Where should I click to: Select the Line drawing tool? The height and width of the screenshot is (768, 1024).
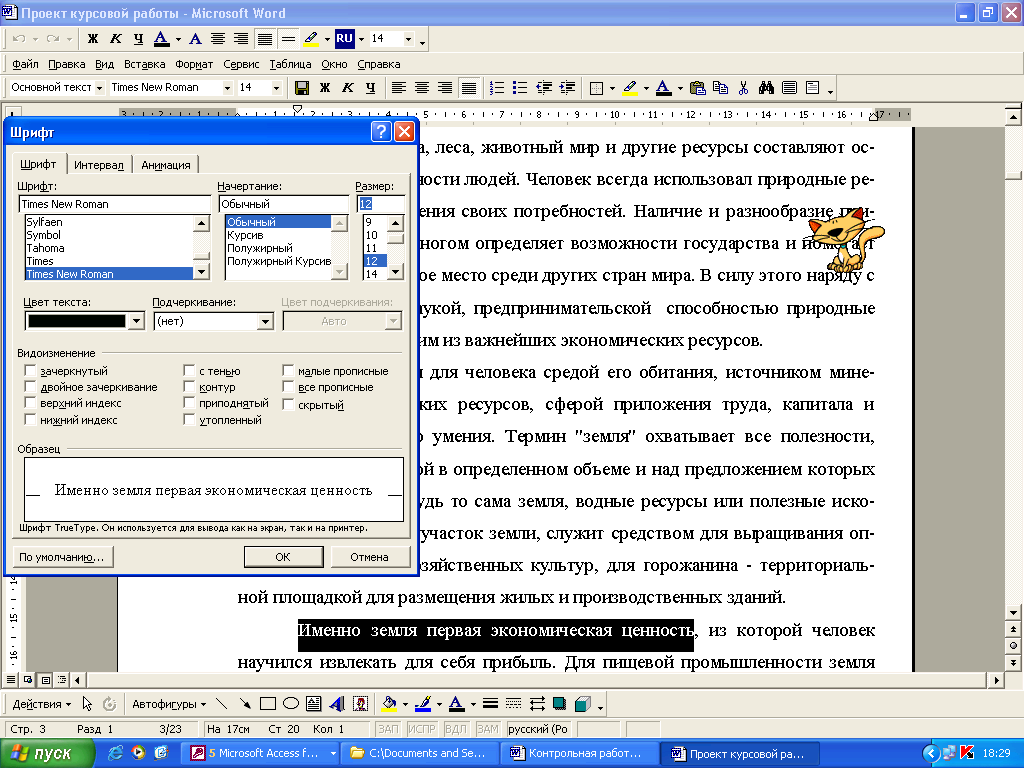click(x=221, y=703)
